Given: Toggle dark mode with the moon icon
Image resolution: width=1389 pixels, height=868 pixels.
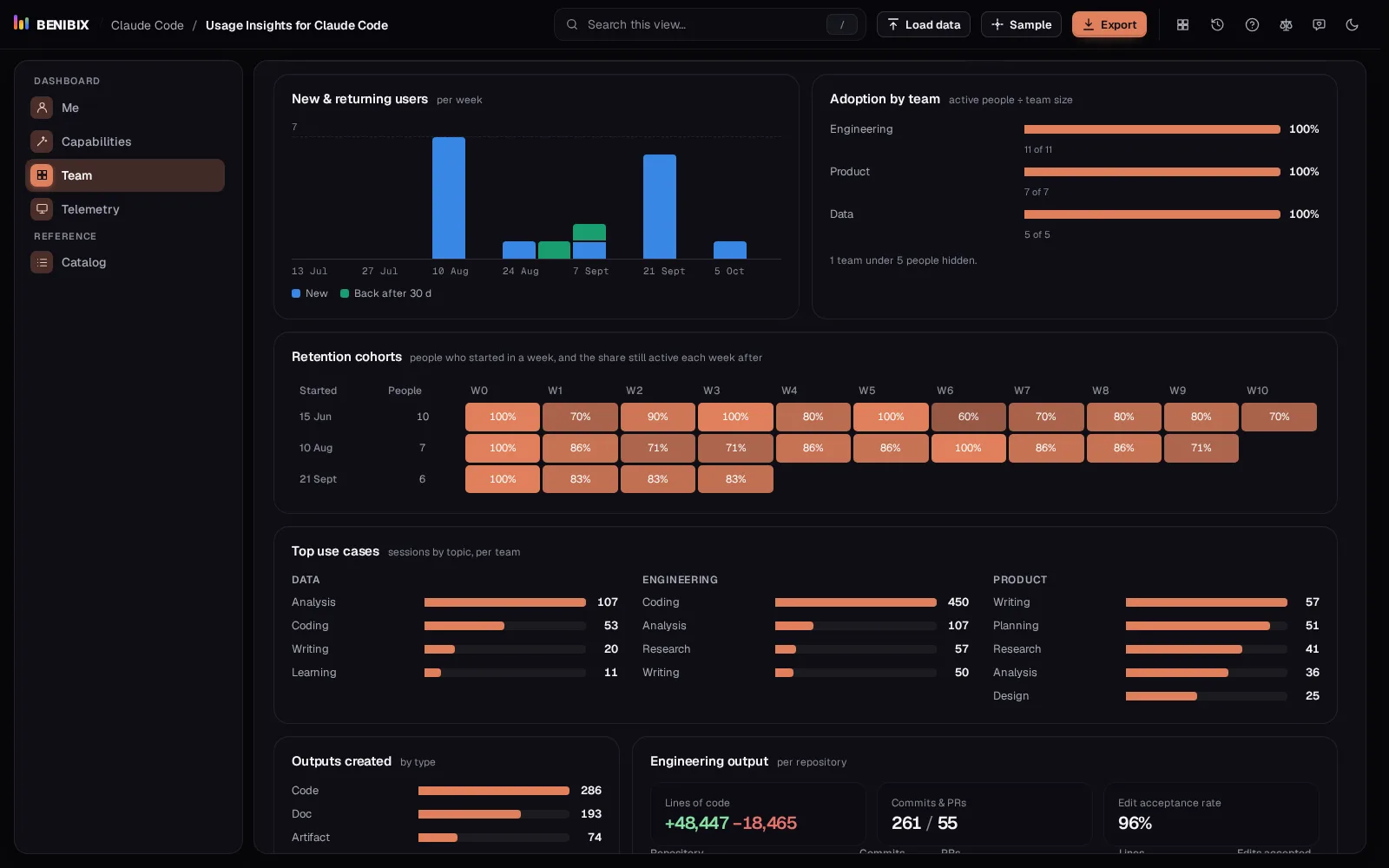Looking at the screenshot, I should [1352, 24].
